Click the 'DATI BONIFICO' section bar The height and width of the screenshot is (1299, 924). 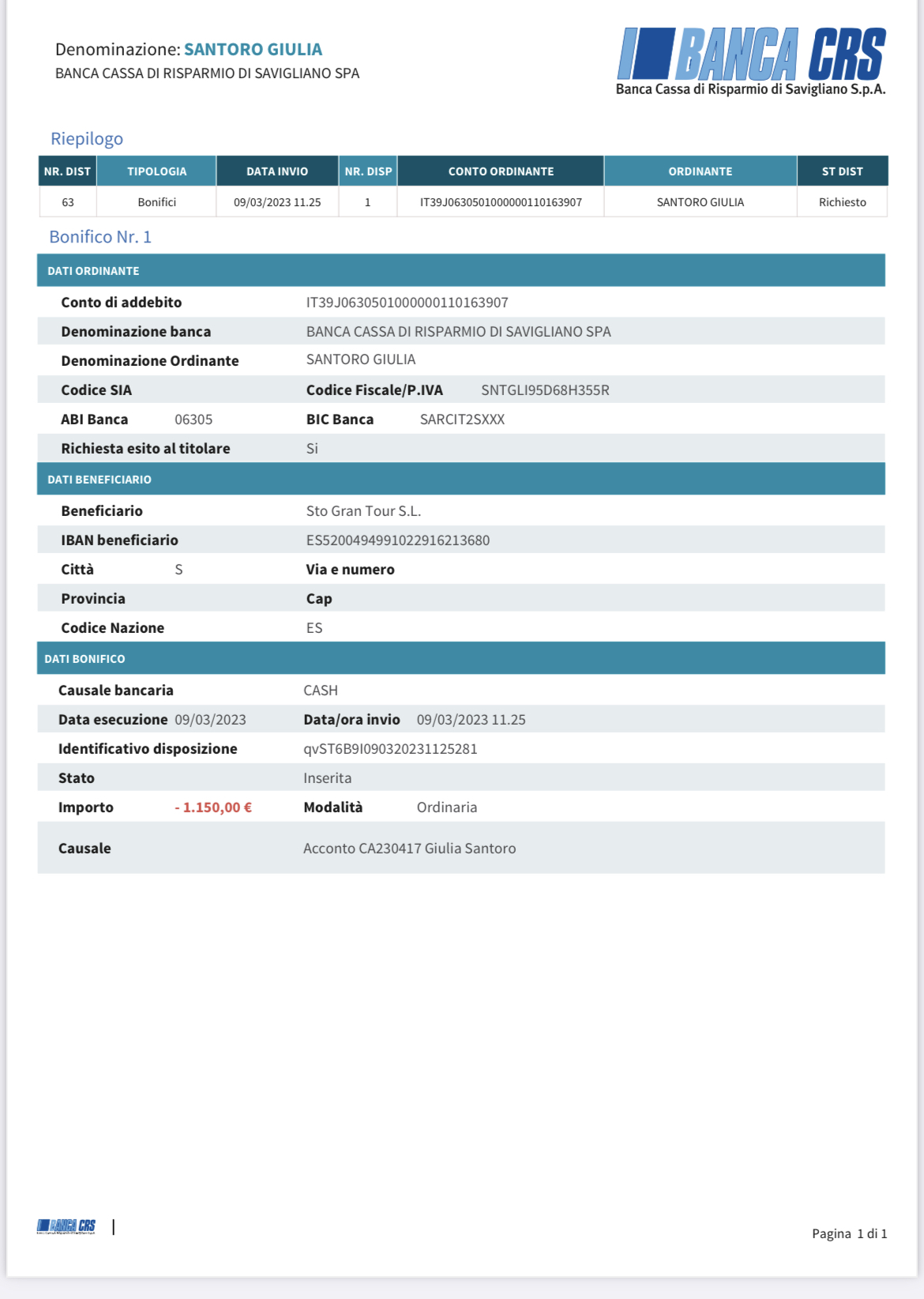click(x=461, y=658)
